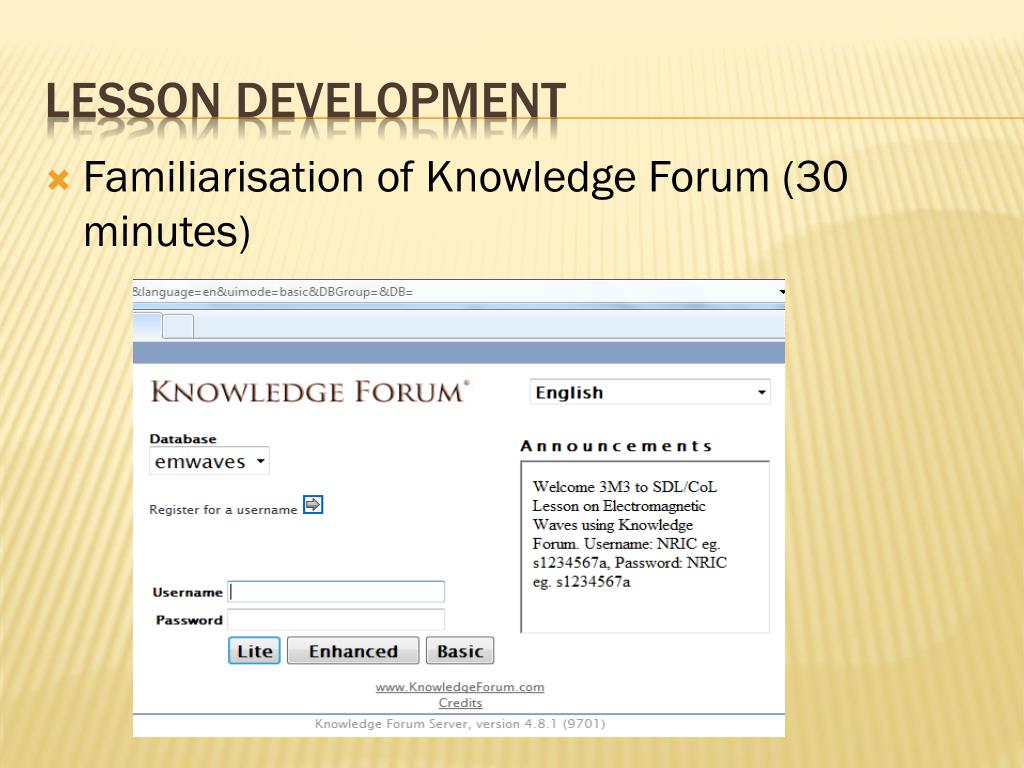Focus the Password input field
The image size is (1024, 768).
point(336,619)
